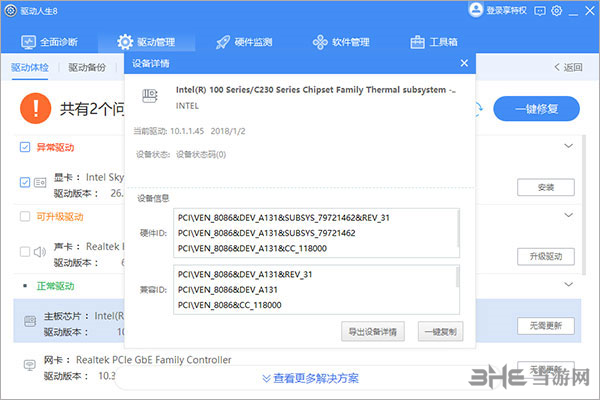
Task: Collapse the 可升级驱动 section chevron
Action: click(x=569, y=215)
